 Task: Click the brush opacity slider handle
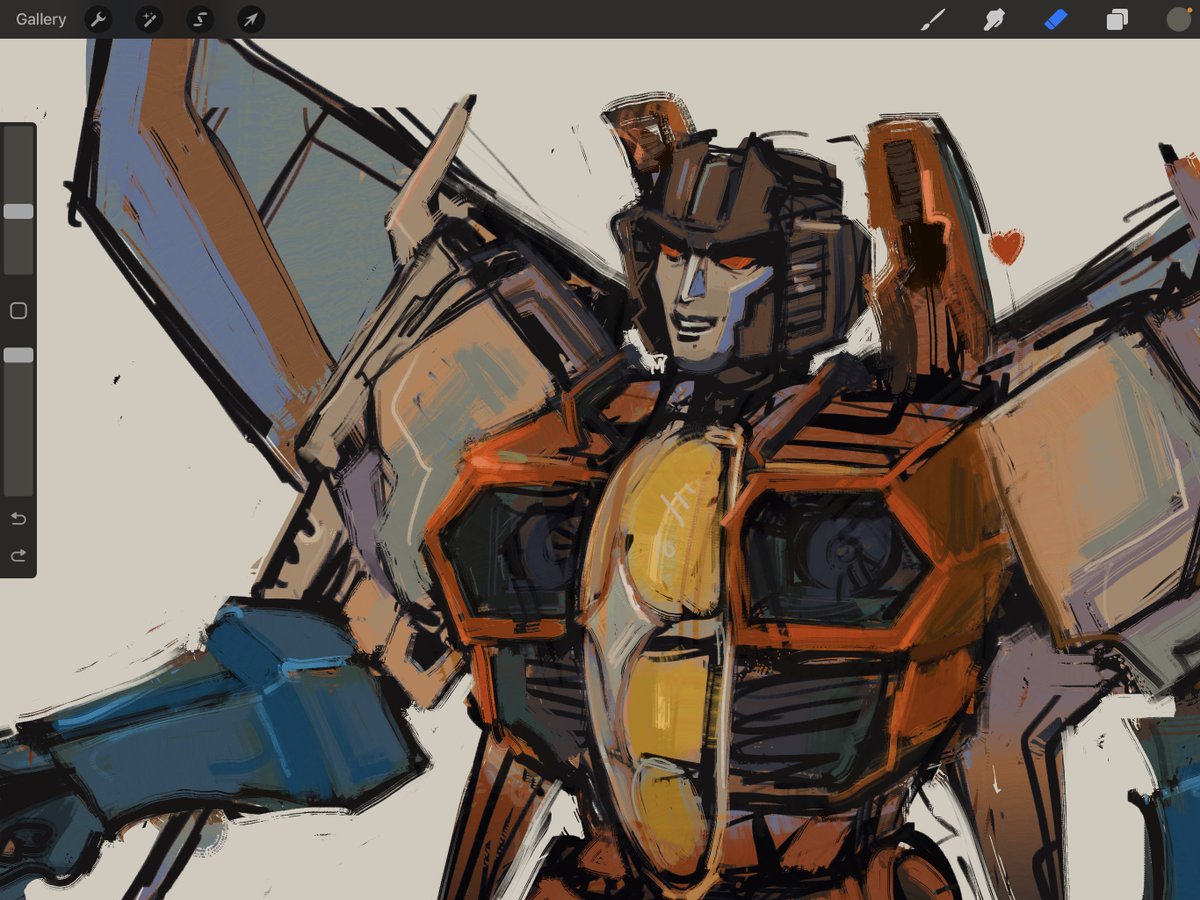pyautogui.click(x=18, y=355)
